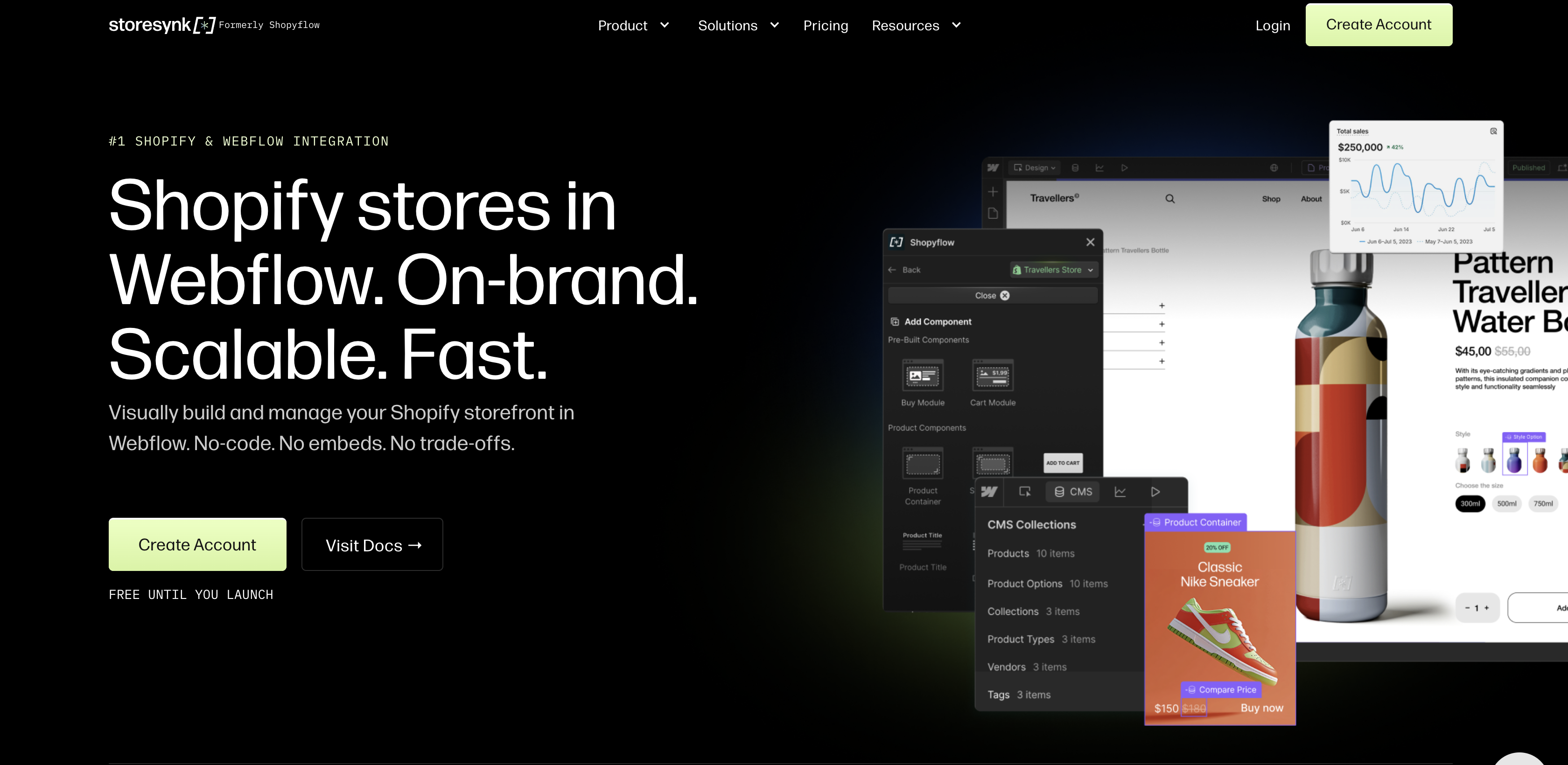
Task: Click the storesynk logo
Action: (162, 25)
